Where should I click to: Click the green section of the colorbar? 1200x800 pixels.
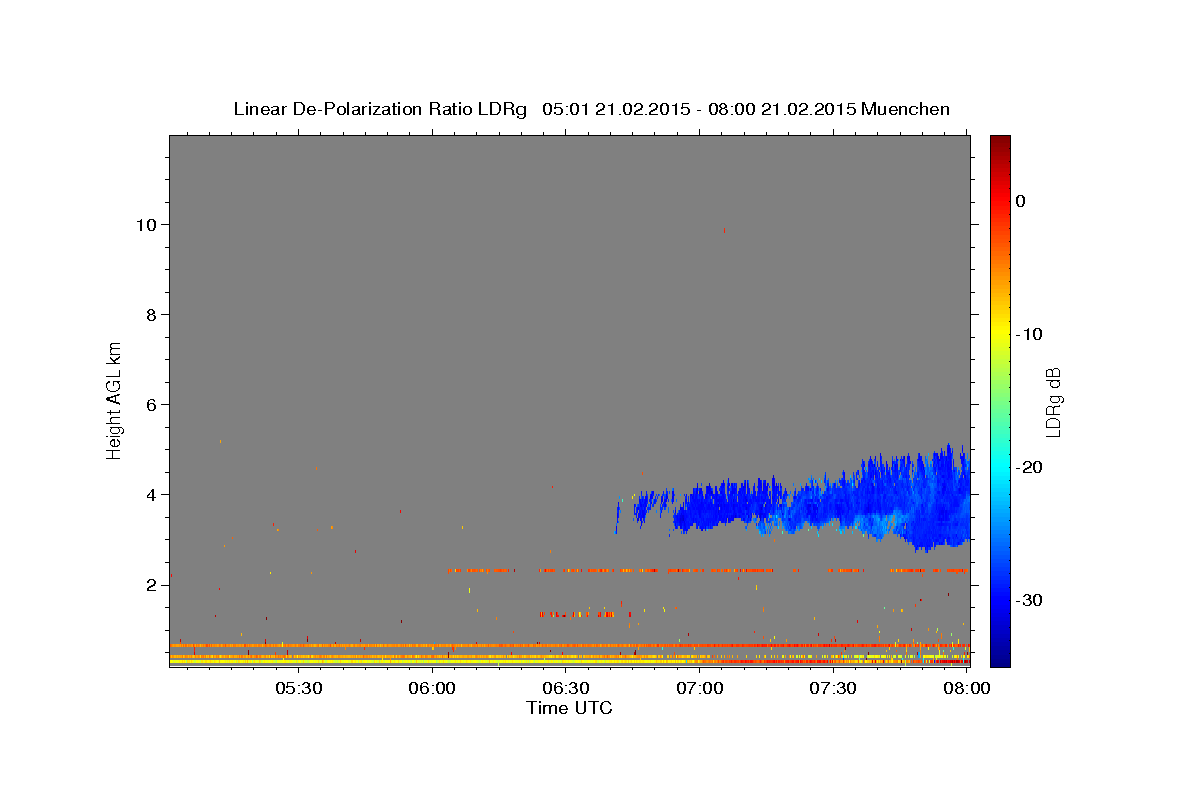1000,400
